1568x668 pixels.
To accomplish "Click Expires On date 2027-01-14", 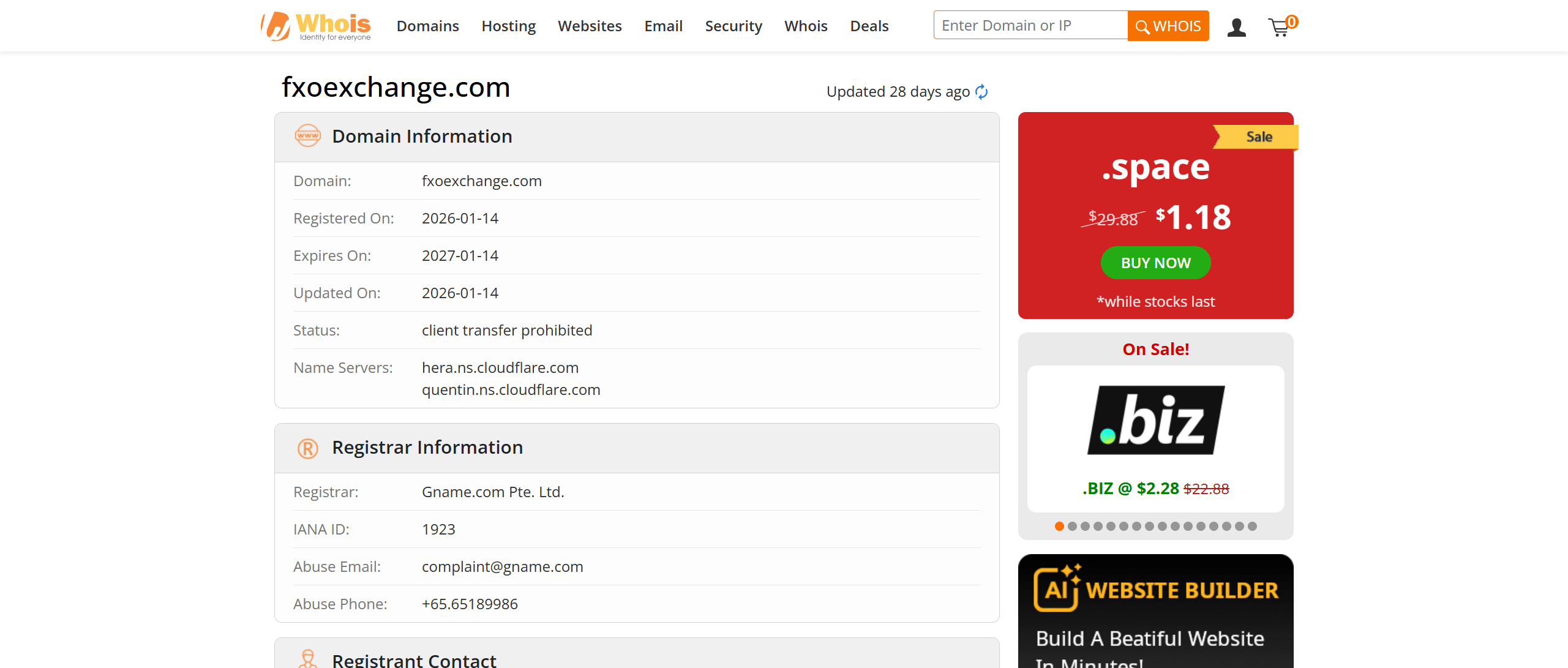I will pos(460,256).
